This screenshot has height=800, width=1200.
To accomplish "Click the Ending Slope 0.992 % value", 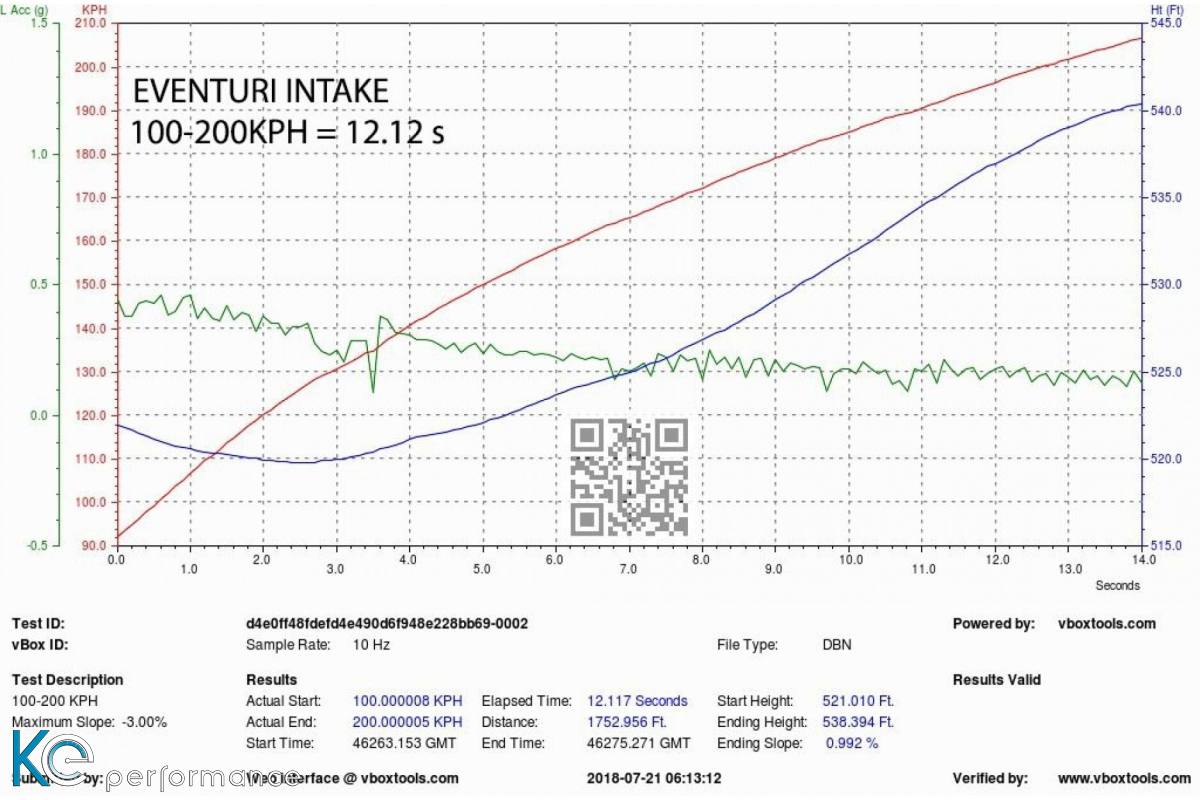I will [x=851, y=743].
